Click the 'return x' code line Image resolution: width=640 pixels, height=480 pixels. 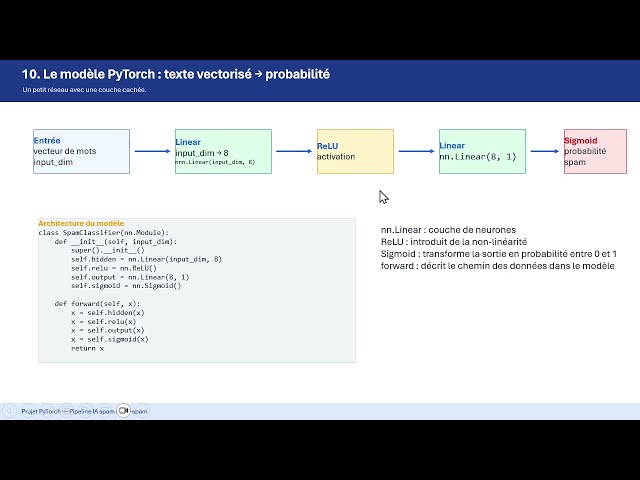pos(87,348)
